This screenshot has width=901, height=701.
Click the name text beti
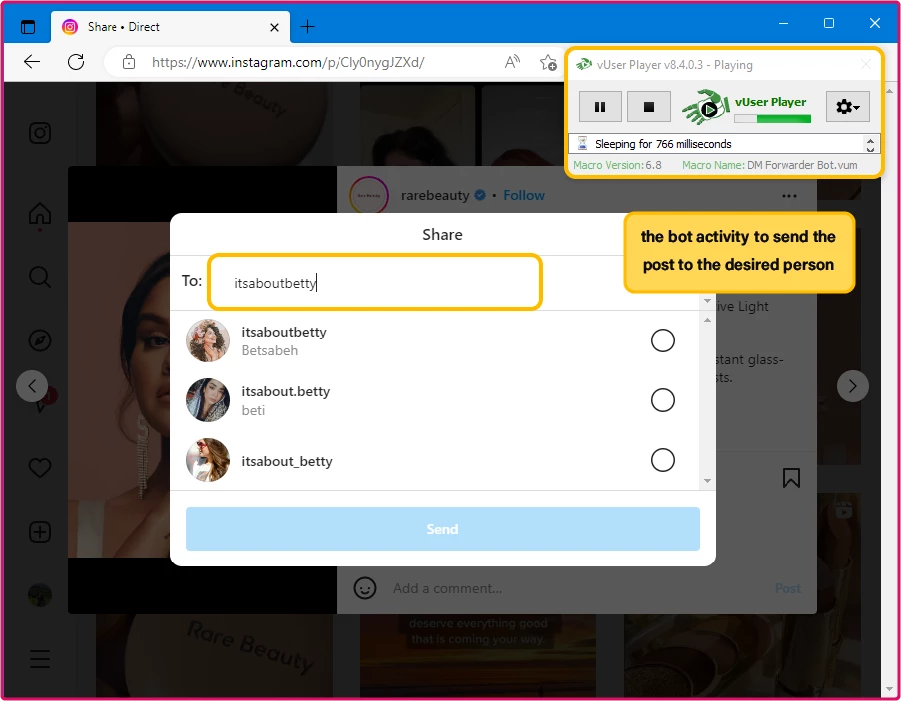point(253,410)
